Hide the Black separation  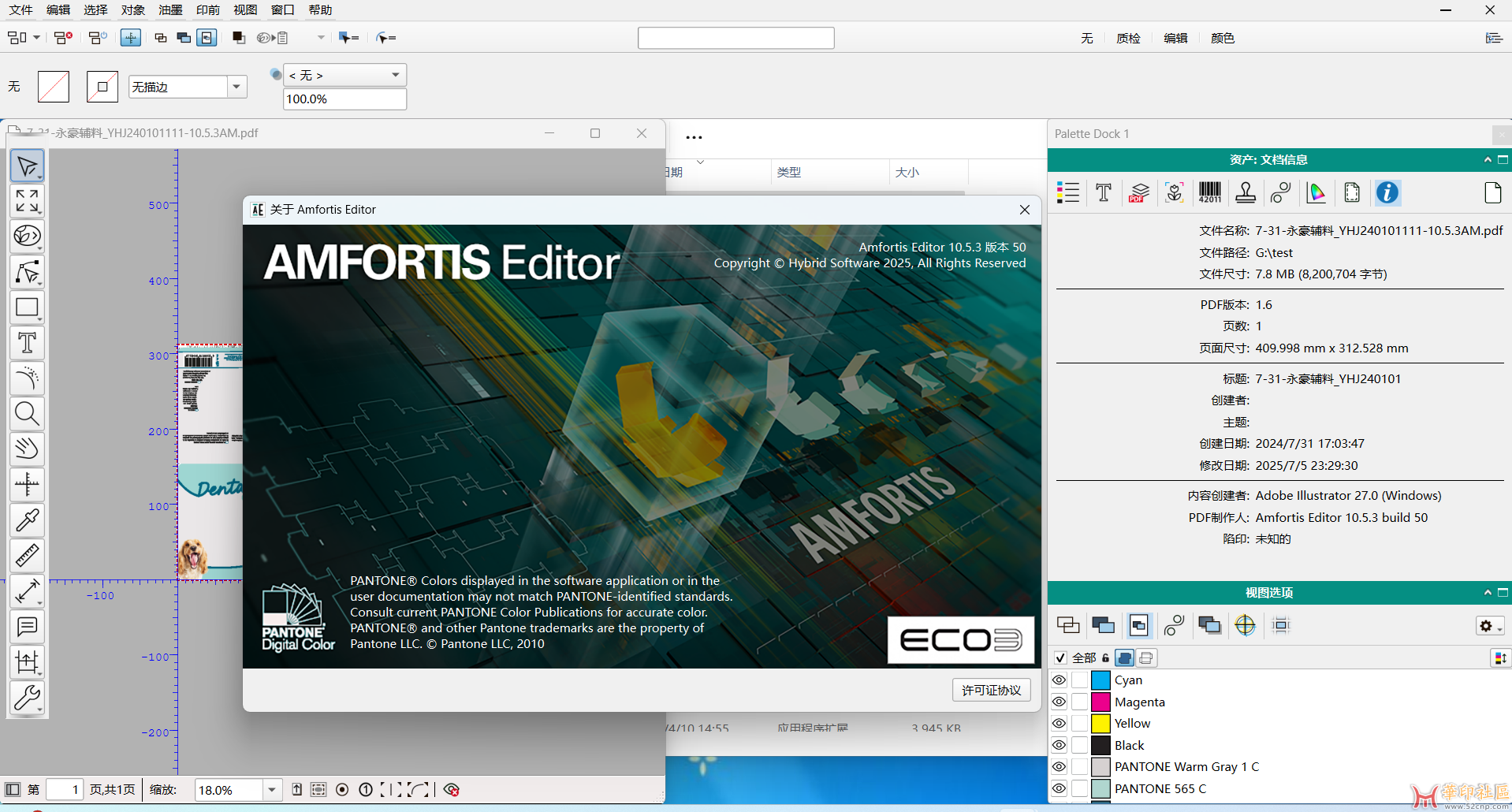coord(1059,745)
